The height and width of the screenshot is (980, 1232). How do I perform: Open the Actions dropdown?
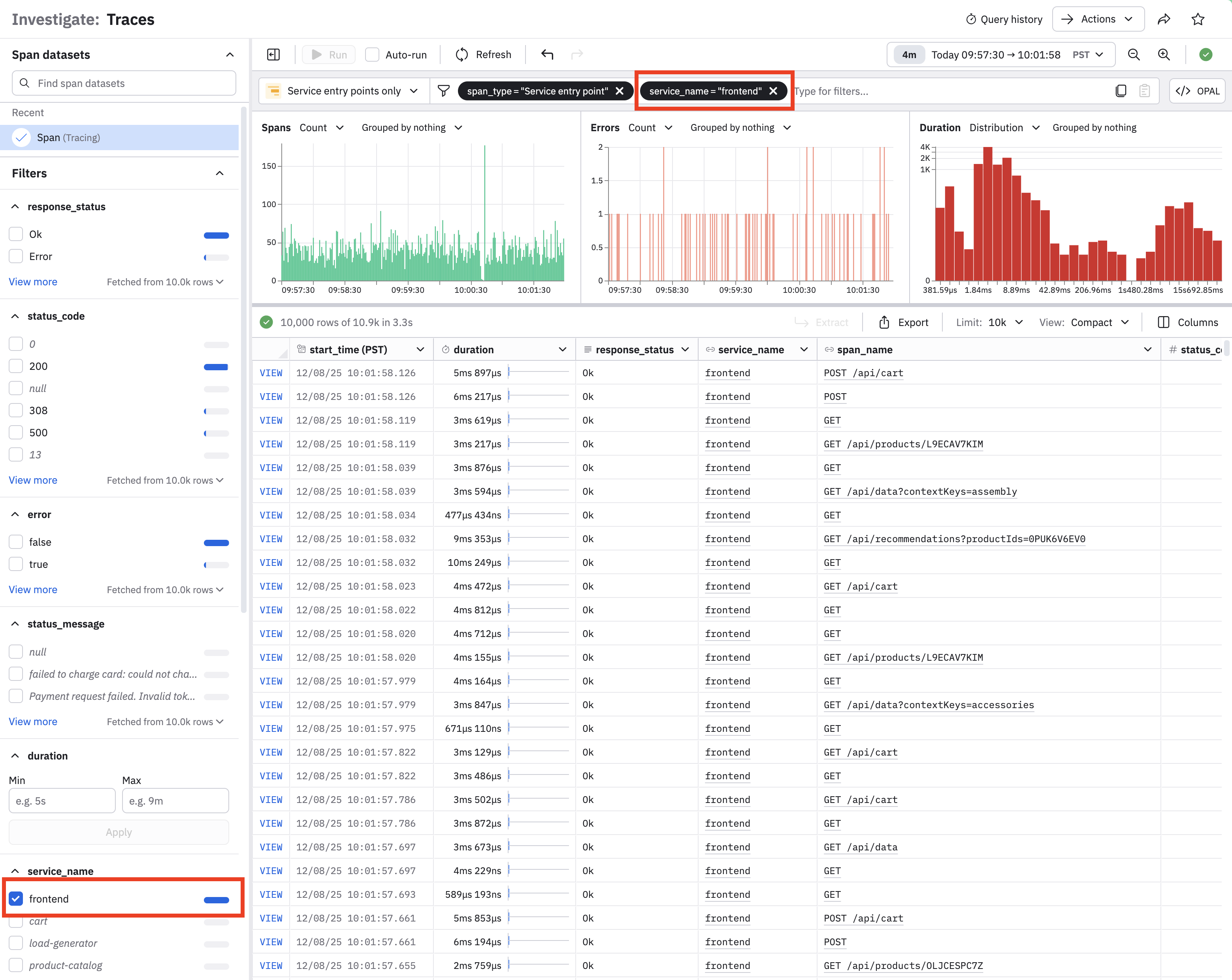click(1097, 19)
